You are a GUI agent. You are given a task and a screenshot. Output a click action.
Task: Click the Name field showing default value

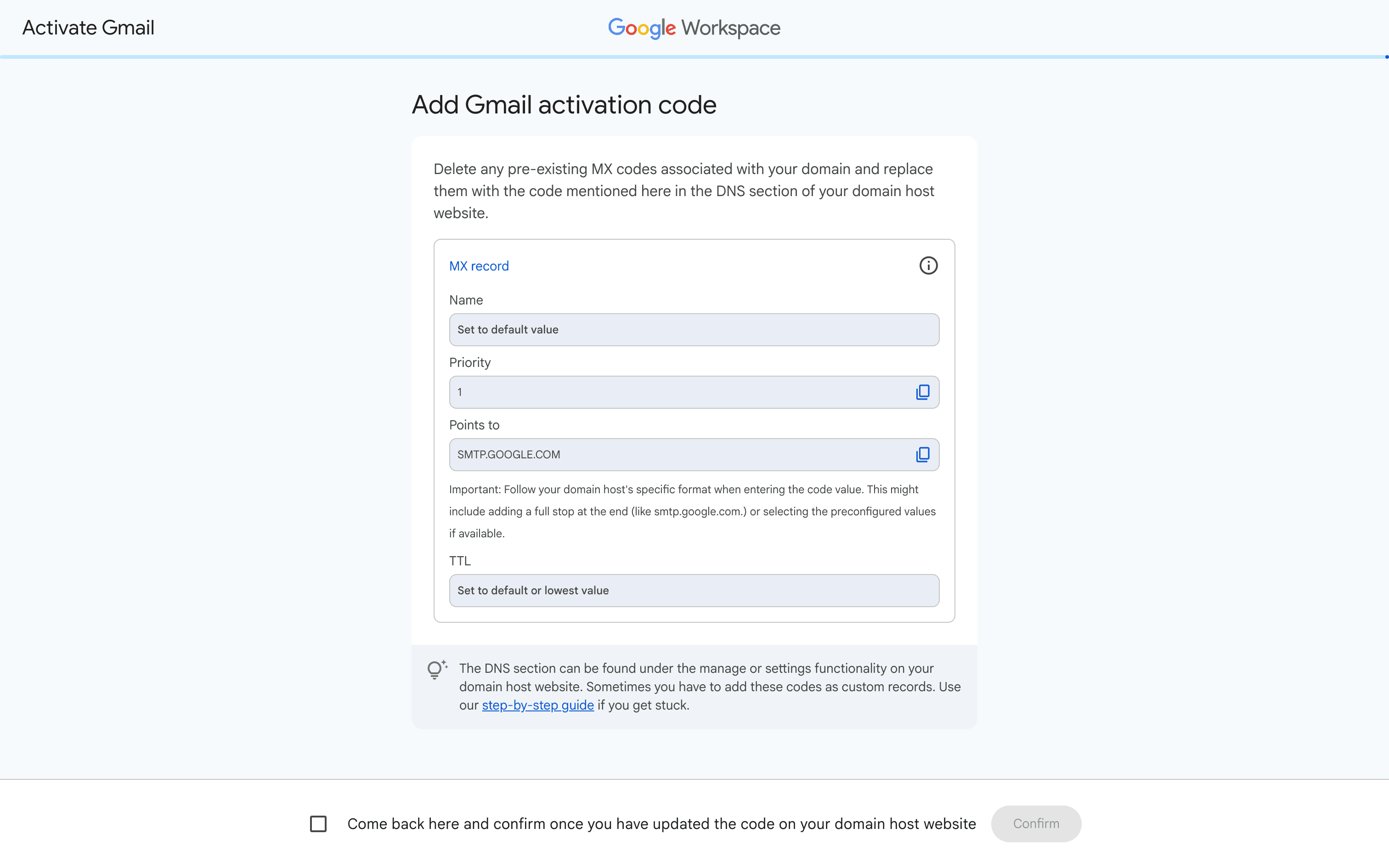694,330
